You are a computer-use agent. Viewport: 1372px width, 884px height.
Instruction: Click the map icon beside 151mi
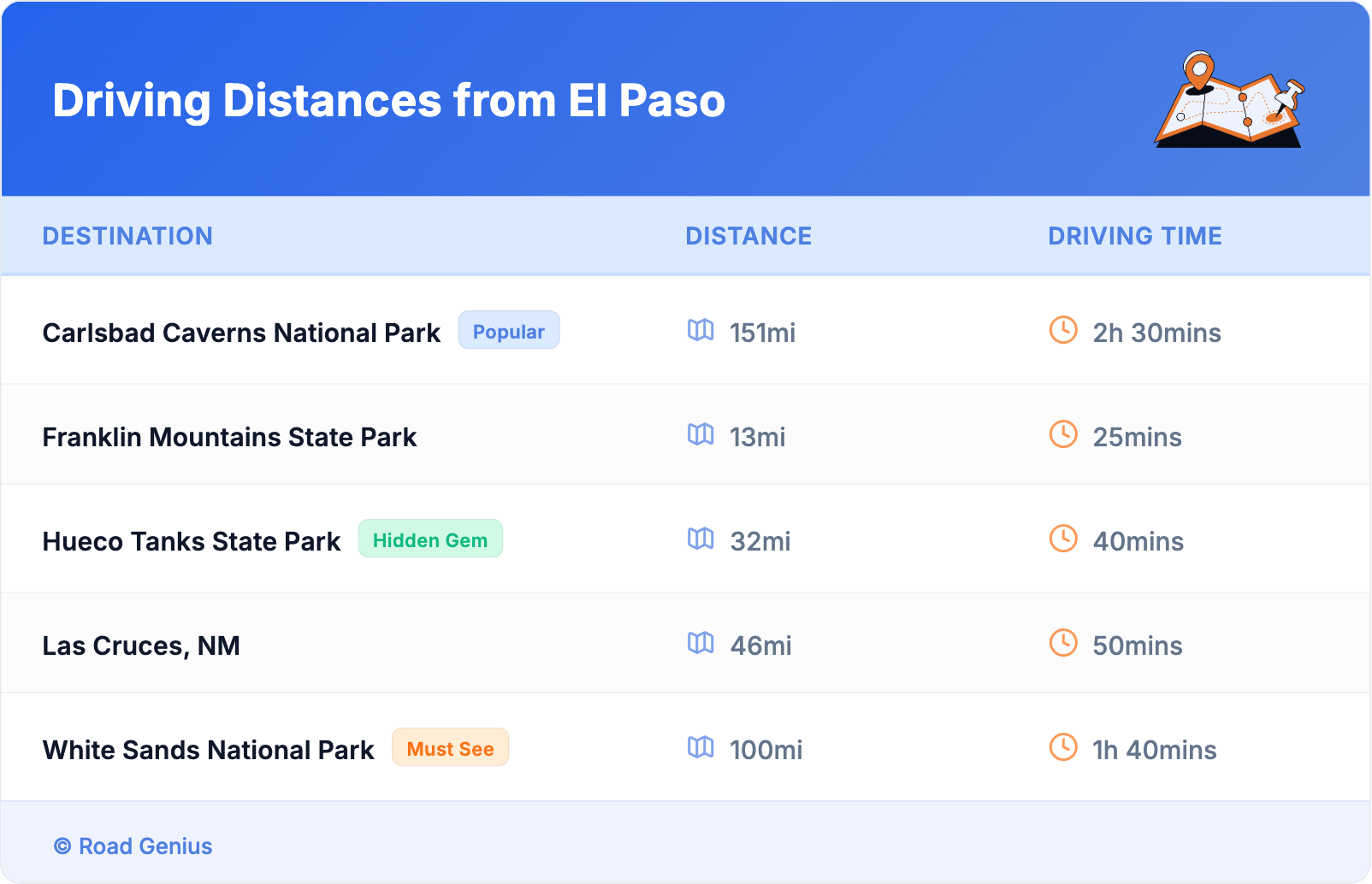701,331
